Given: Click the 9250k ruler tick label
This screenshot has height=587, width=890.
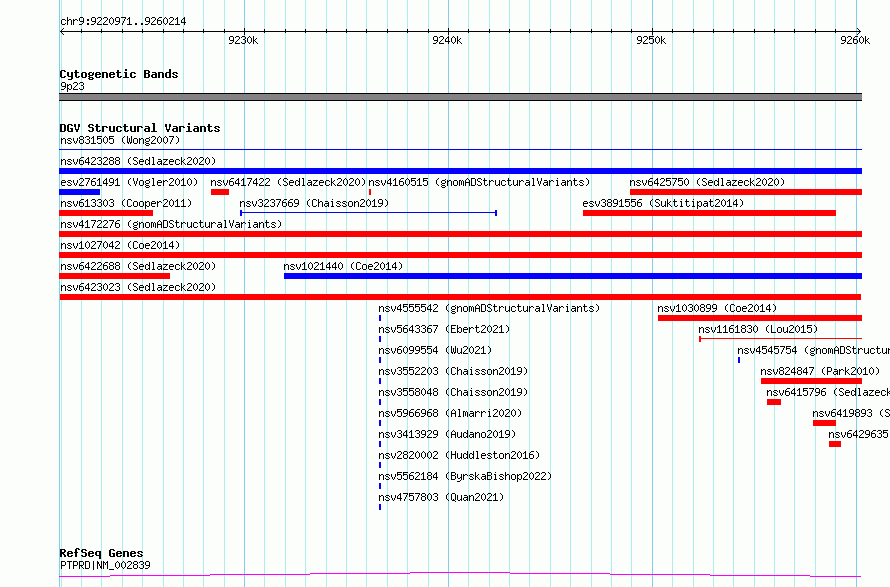Looking at the screenshot, I should (651, 40).
